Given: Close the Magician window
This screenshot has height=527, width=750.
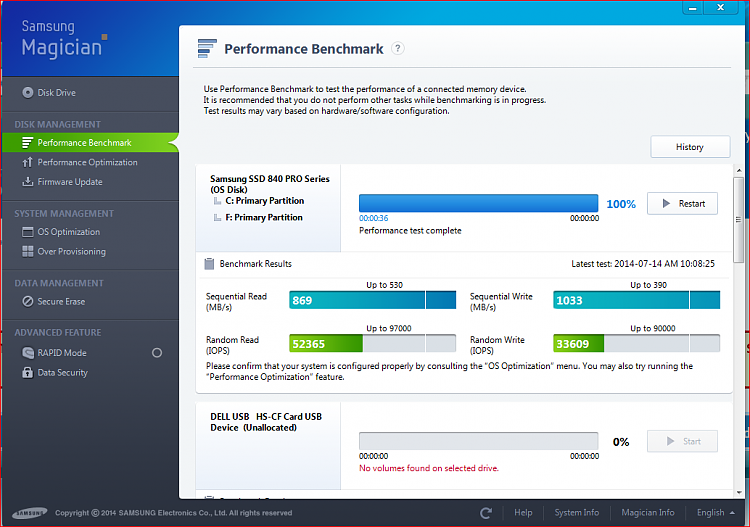Looking at the screenshot, I should coord(721,8).
